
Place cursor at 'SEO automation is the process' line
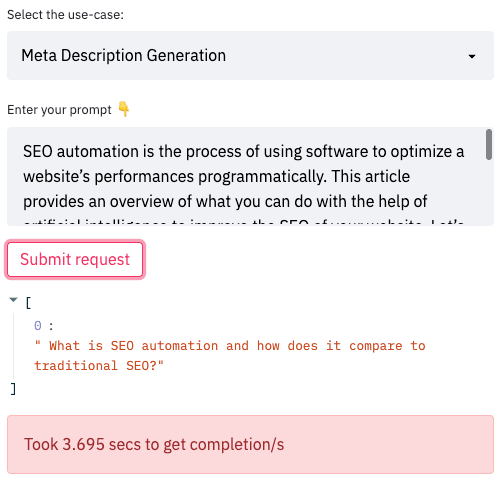tap(243, 152)
